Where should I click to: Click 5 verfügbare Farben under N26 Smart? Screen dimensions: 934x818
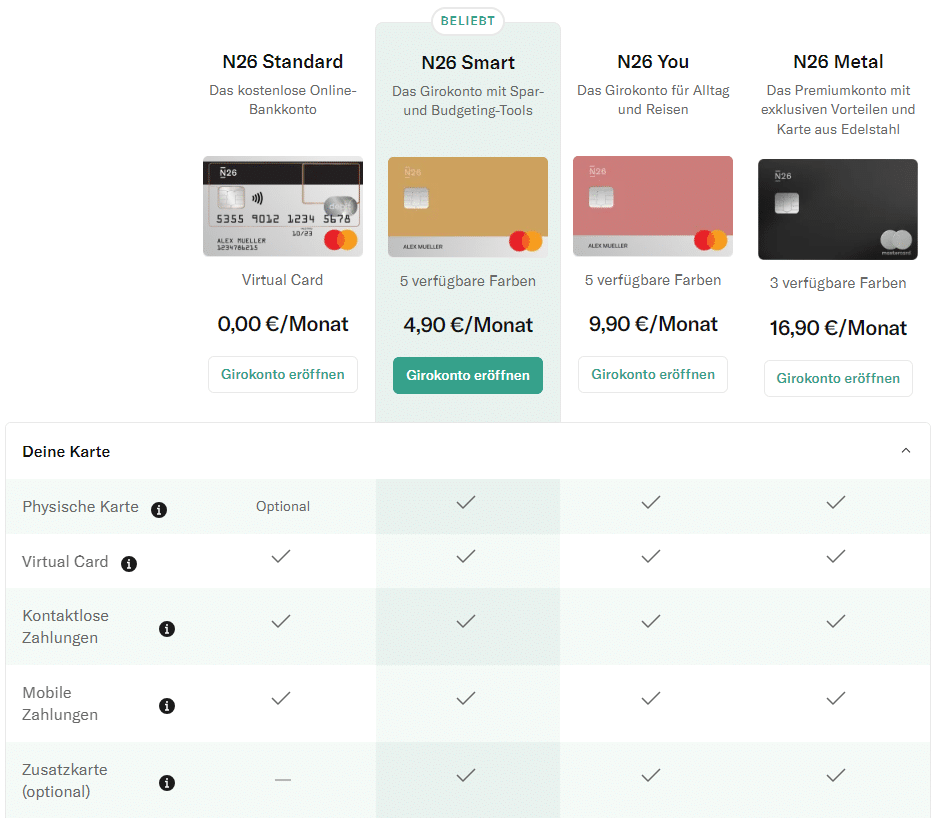pos(468,281)
